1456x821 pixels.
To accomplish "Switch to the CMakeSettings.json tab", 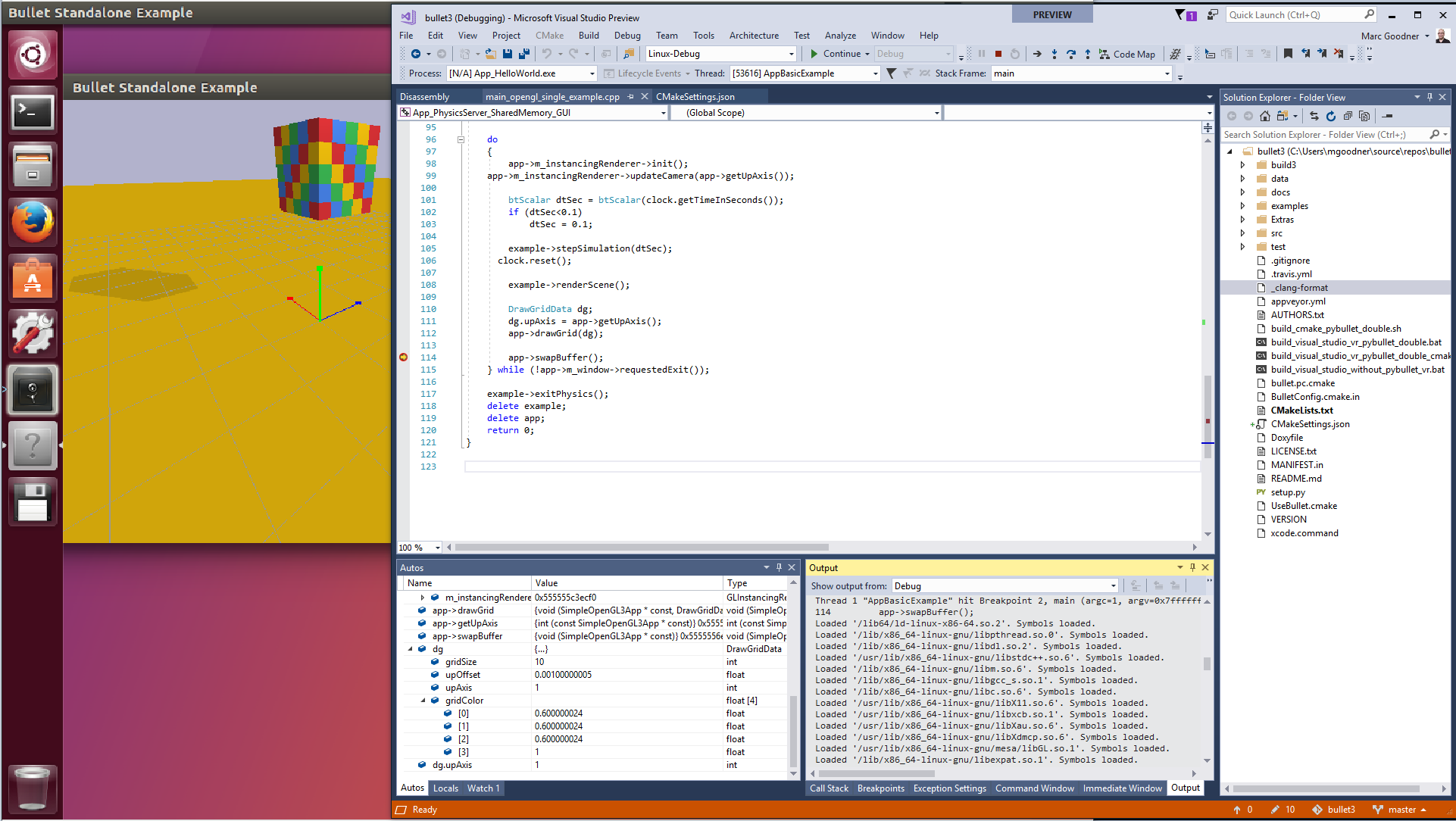I will tap(697, 96).
